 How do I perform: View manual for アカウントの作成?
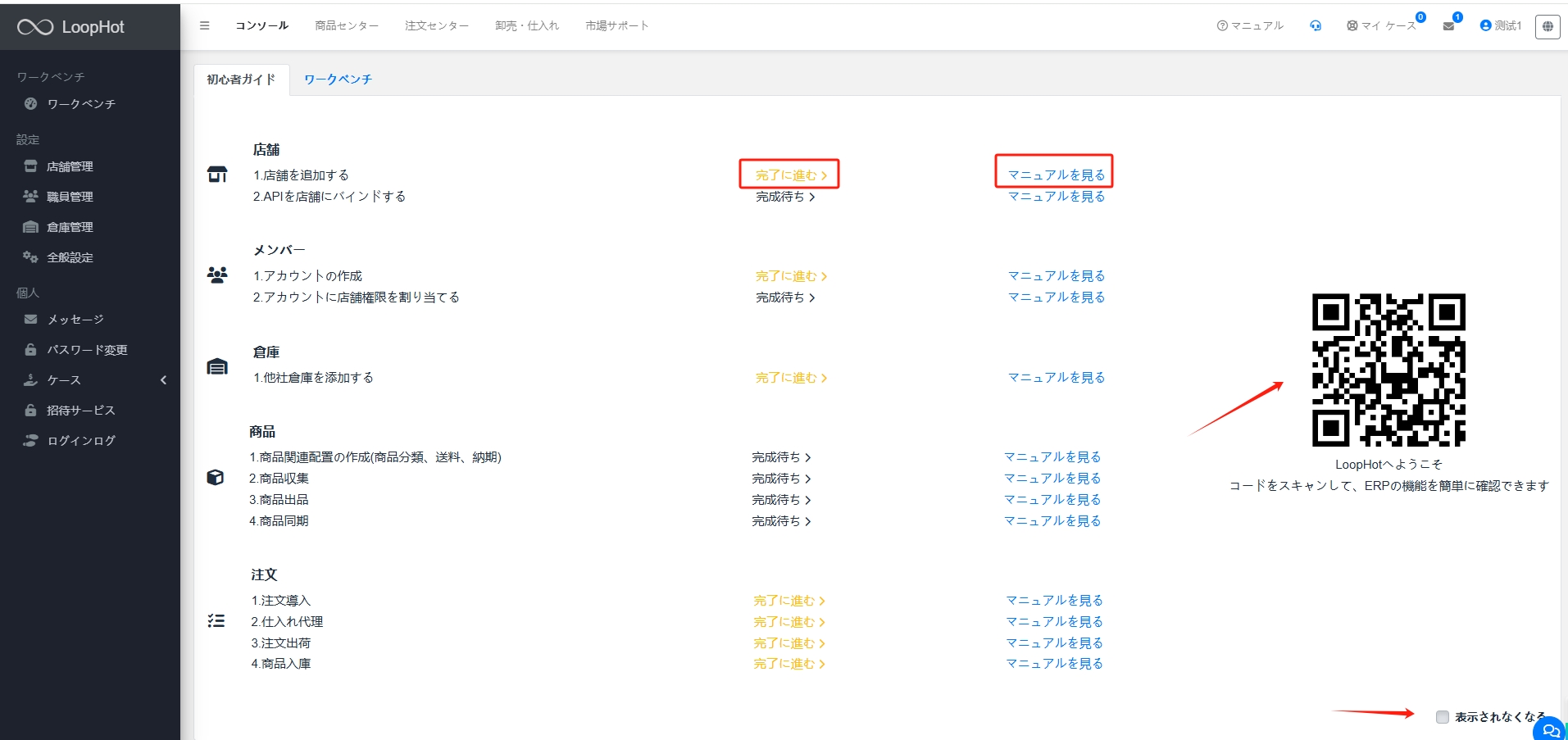(x=1057, y=276)
